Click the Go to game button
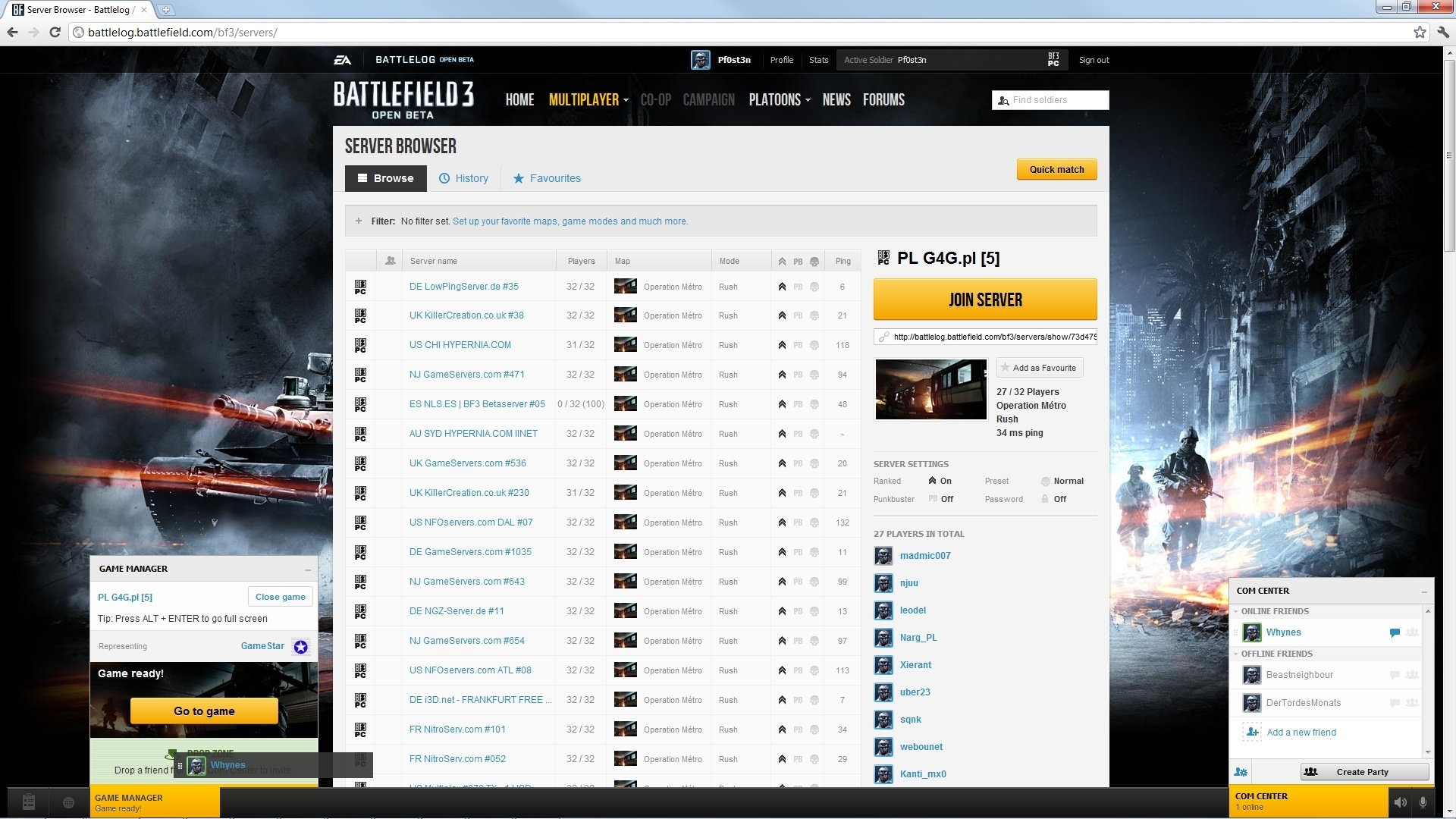 204,711
